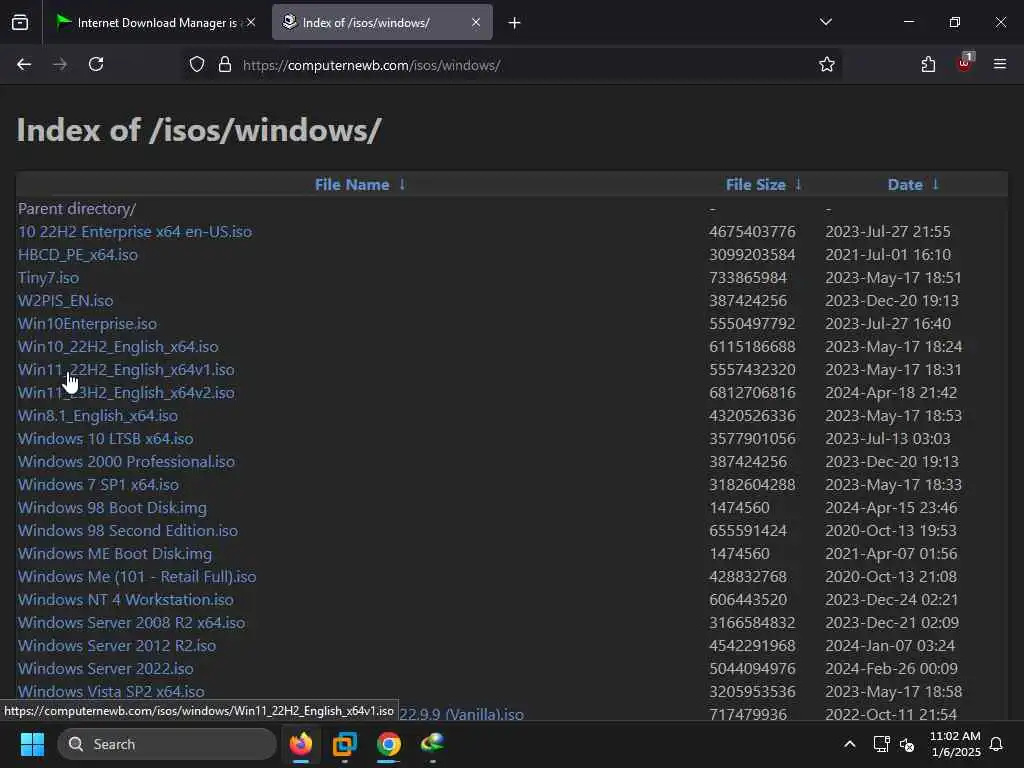Click the arrow next to File Name
1024x768 pixels.
click(402, 185)
